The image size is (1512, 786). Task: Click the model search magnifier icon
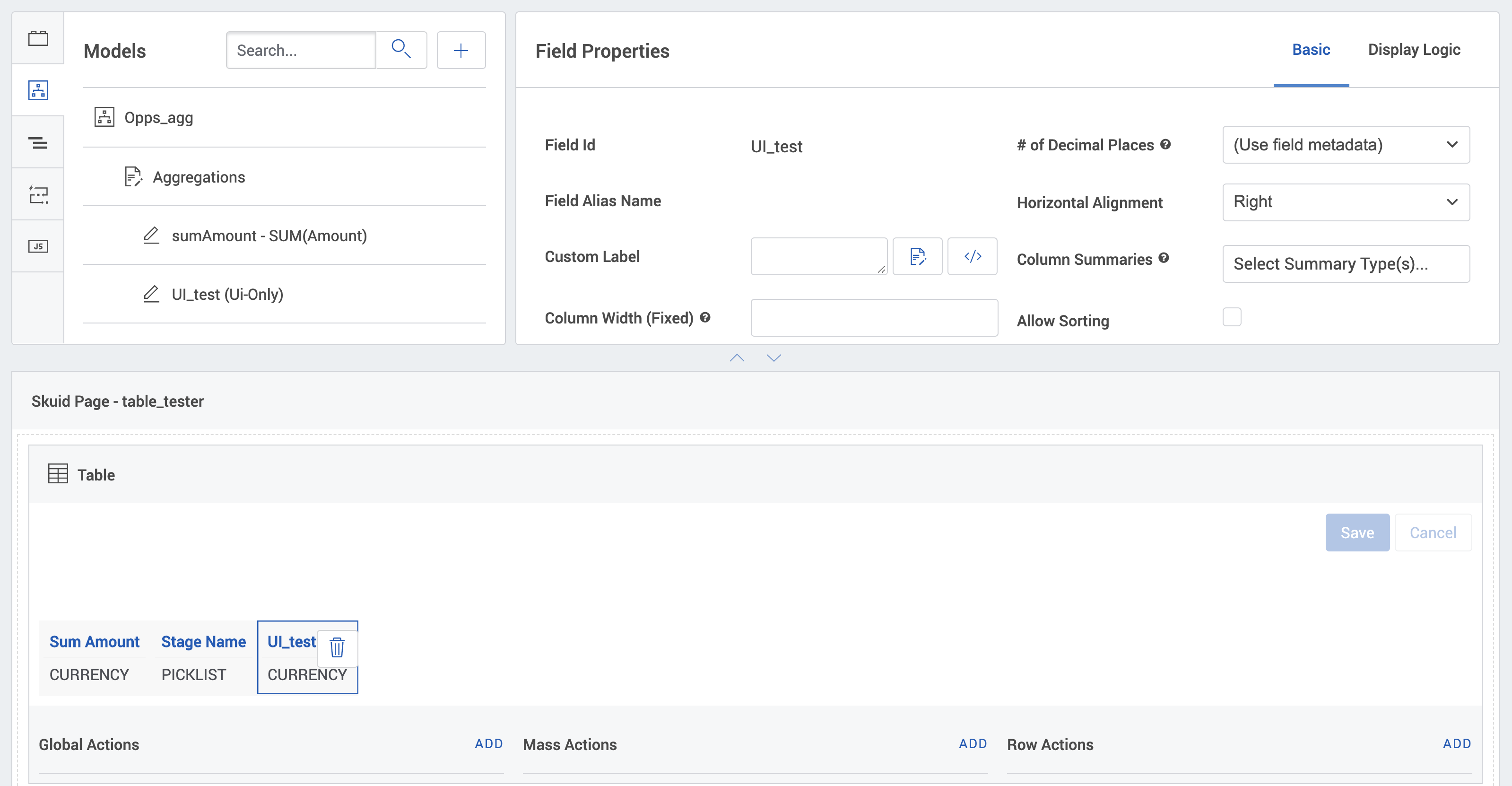point(401,50)
